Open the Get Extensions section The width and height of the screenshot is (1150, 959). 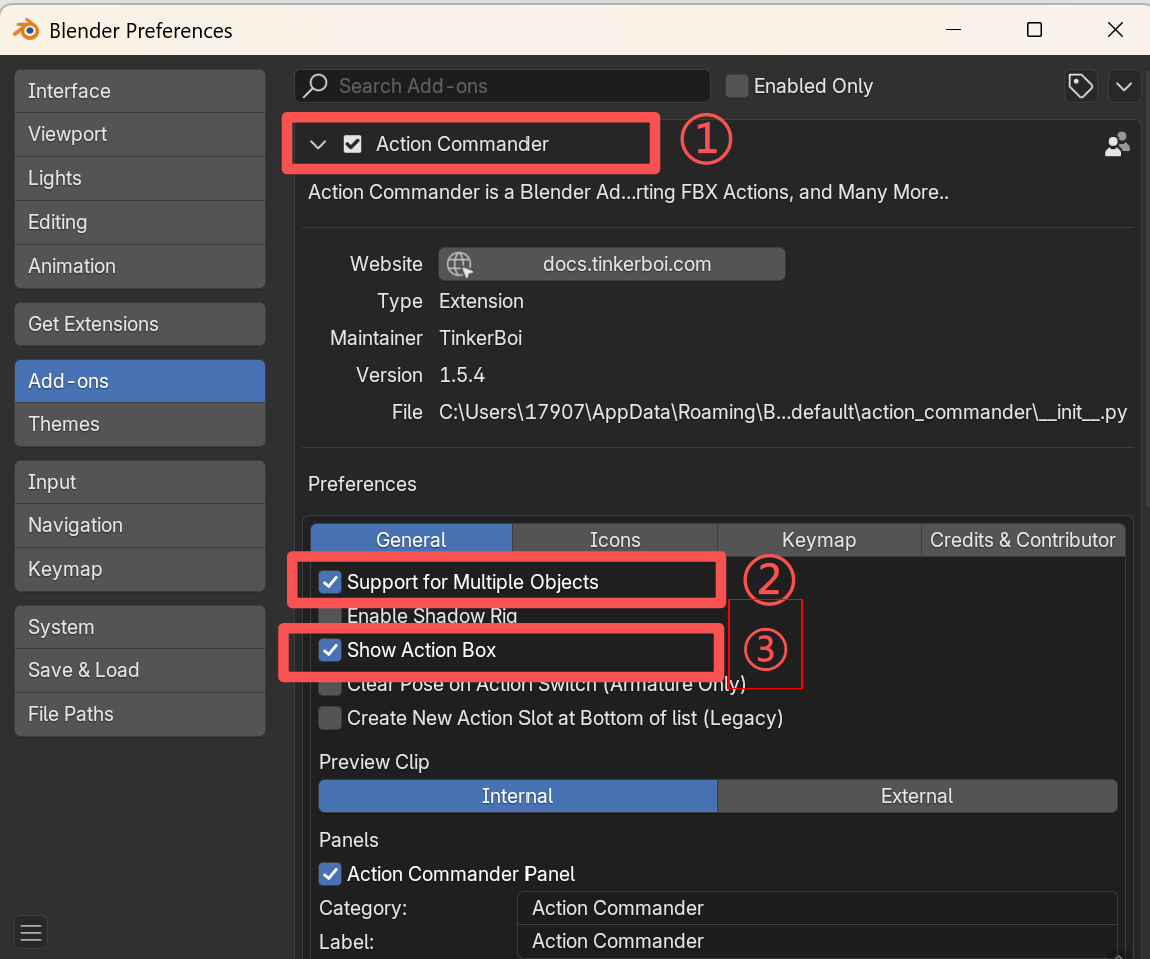click(139, 324)
